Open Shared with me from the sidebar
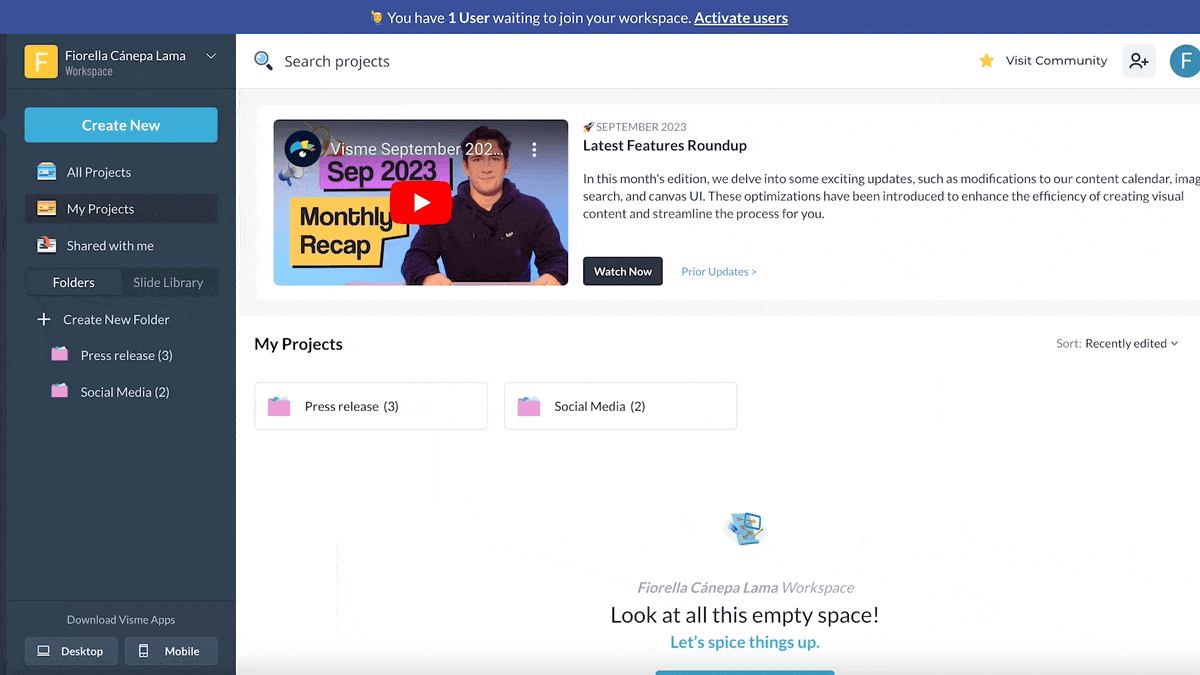 (46, 245)
